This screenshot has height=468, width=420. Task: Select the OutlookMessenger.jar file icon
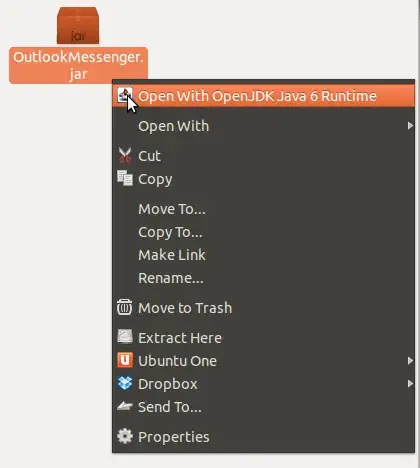point(78,25)
